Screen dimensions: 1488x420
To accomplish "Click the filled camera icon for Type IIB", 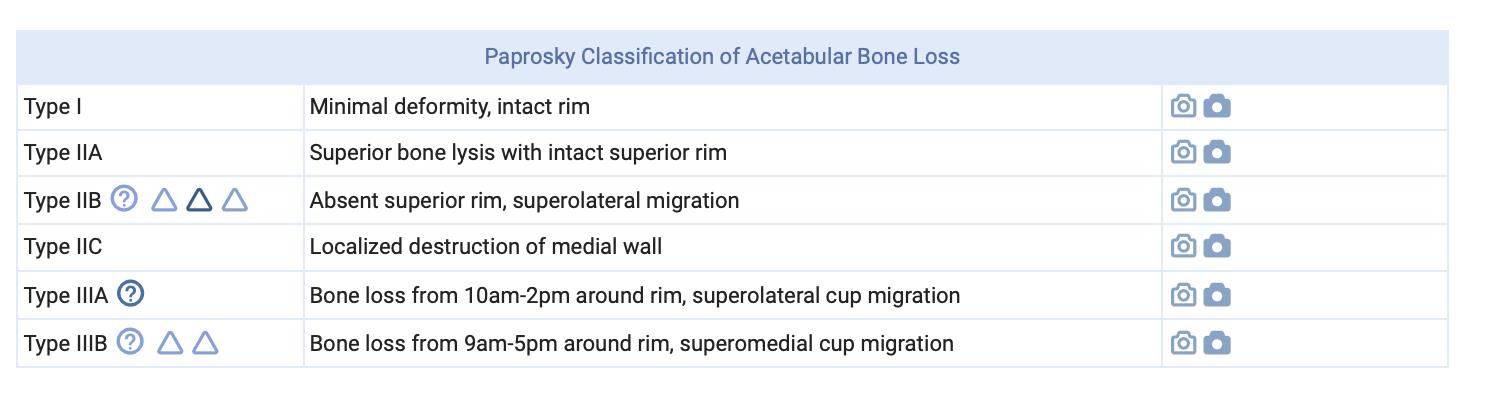I will pyautogui.click(x=1217, y=200).
